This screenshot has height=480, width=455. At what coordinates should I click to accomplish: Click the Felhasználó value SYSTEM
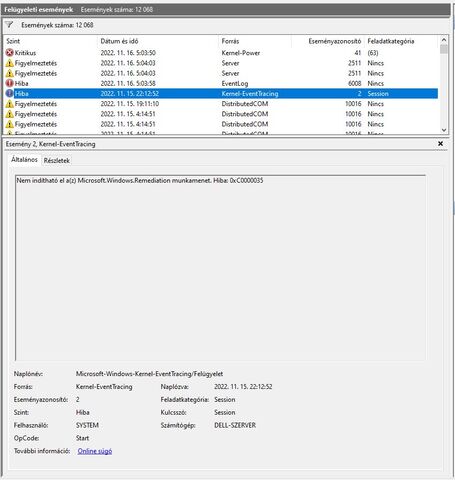click(x=87, y=425)
